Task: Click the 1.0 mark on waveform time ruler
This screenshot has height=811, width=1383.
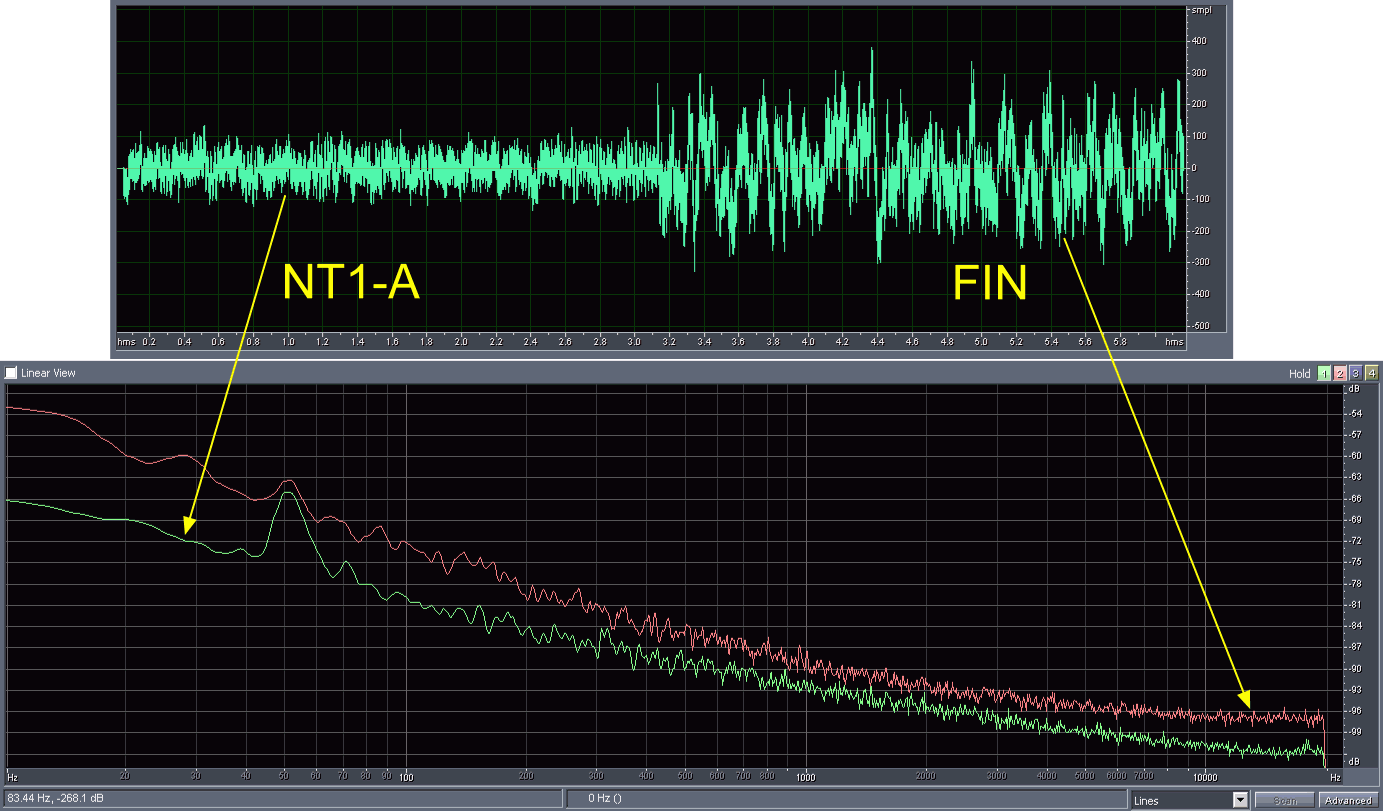Action: 288,342
